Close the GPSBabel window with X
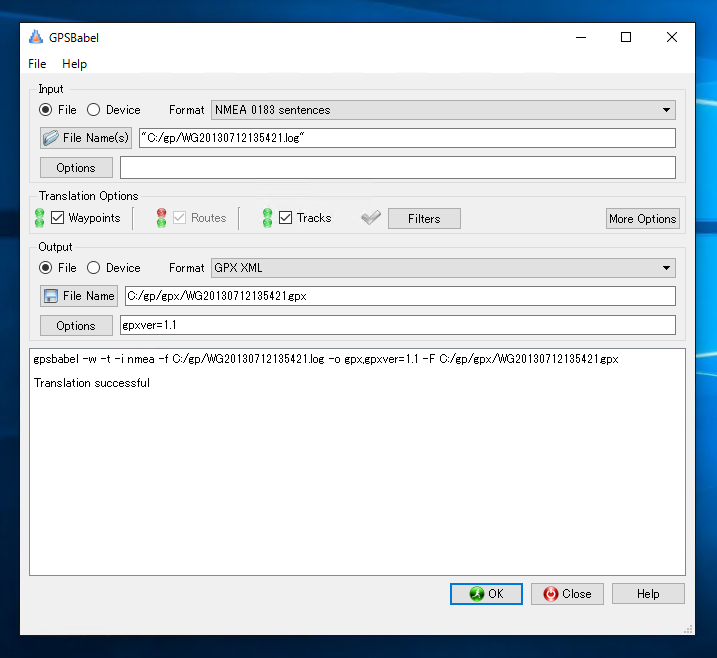The width and height of the screenshot is (717, 658). [672, 37]
